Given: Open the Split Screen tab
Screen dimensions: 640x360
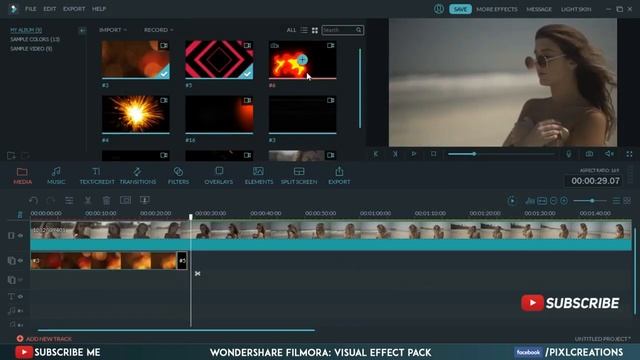Looking at the screenshot, I should pos(299,176).
